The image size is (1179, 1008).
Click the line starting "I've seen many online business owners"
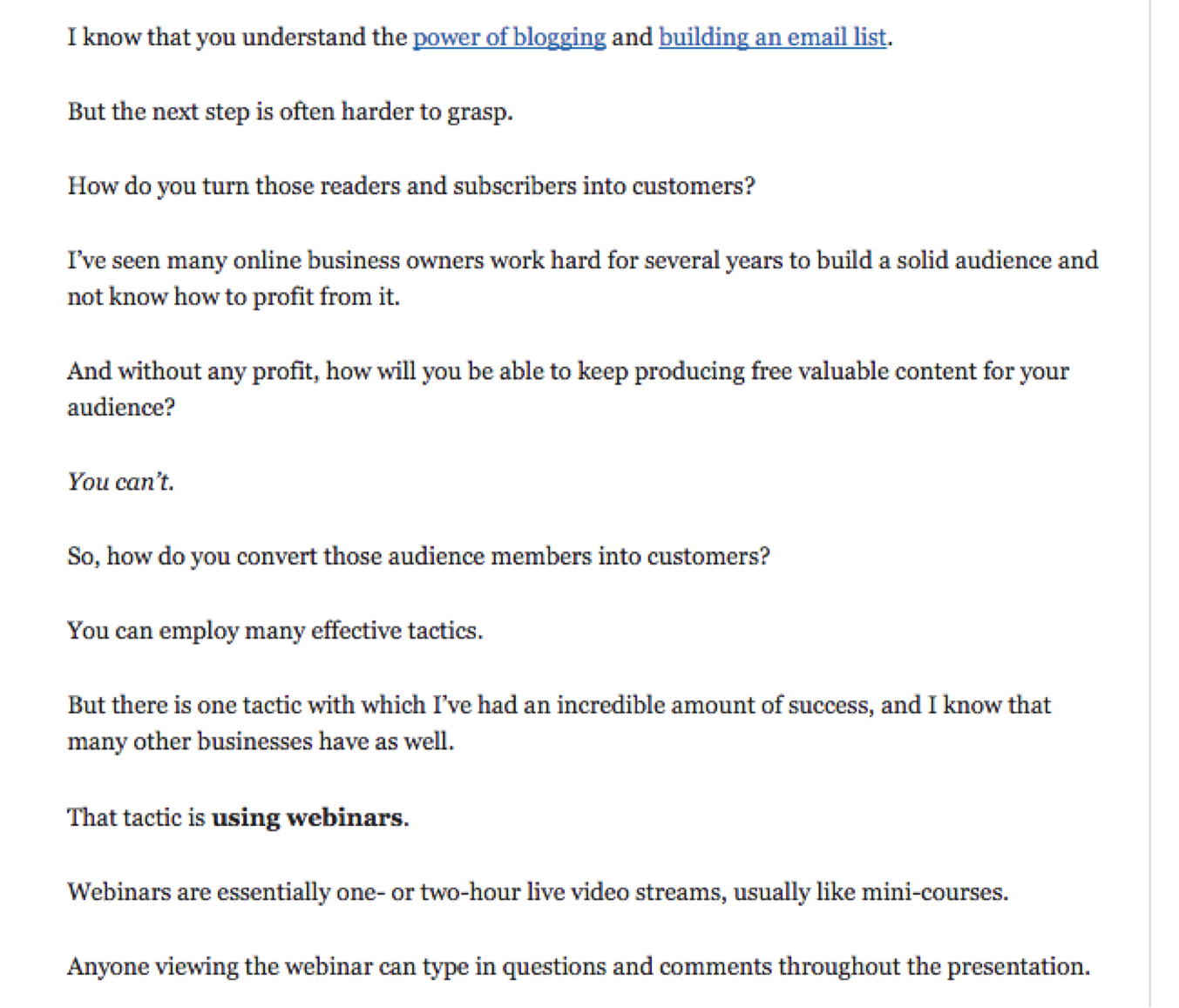click(x=582, y=260)
